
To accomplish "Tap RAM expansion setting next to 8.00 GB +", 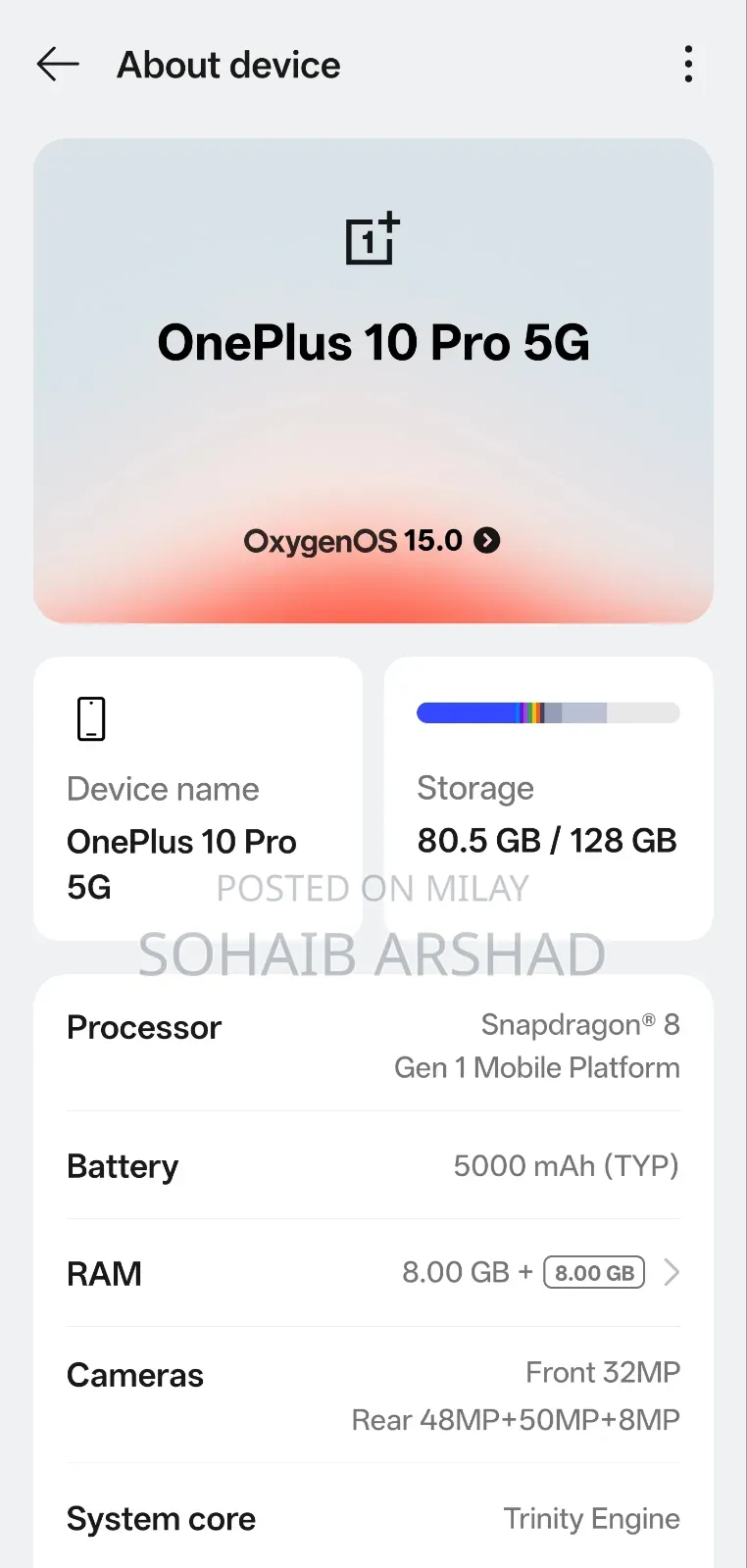I will pos(593,1272).
